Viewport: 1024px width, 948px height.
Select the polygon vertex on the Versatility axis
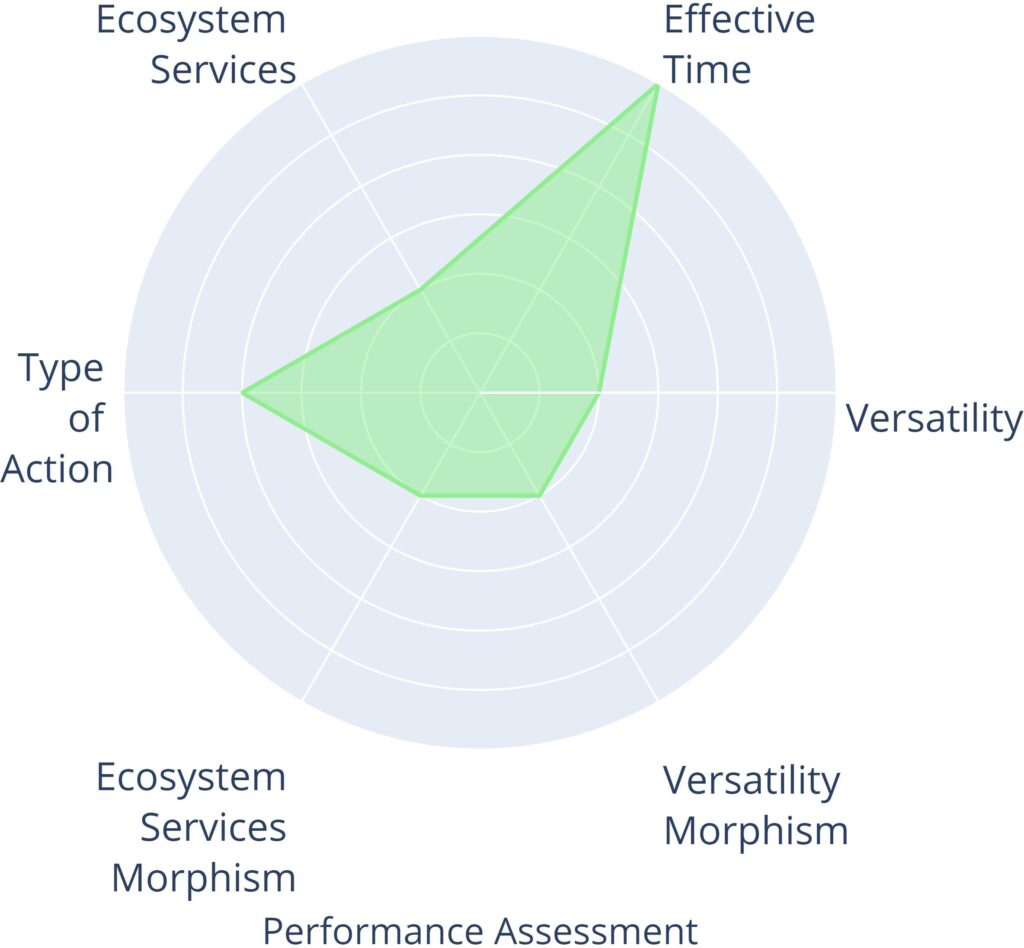[x=599, y=392]
